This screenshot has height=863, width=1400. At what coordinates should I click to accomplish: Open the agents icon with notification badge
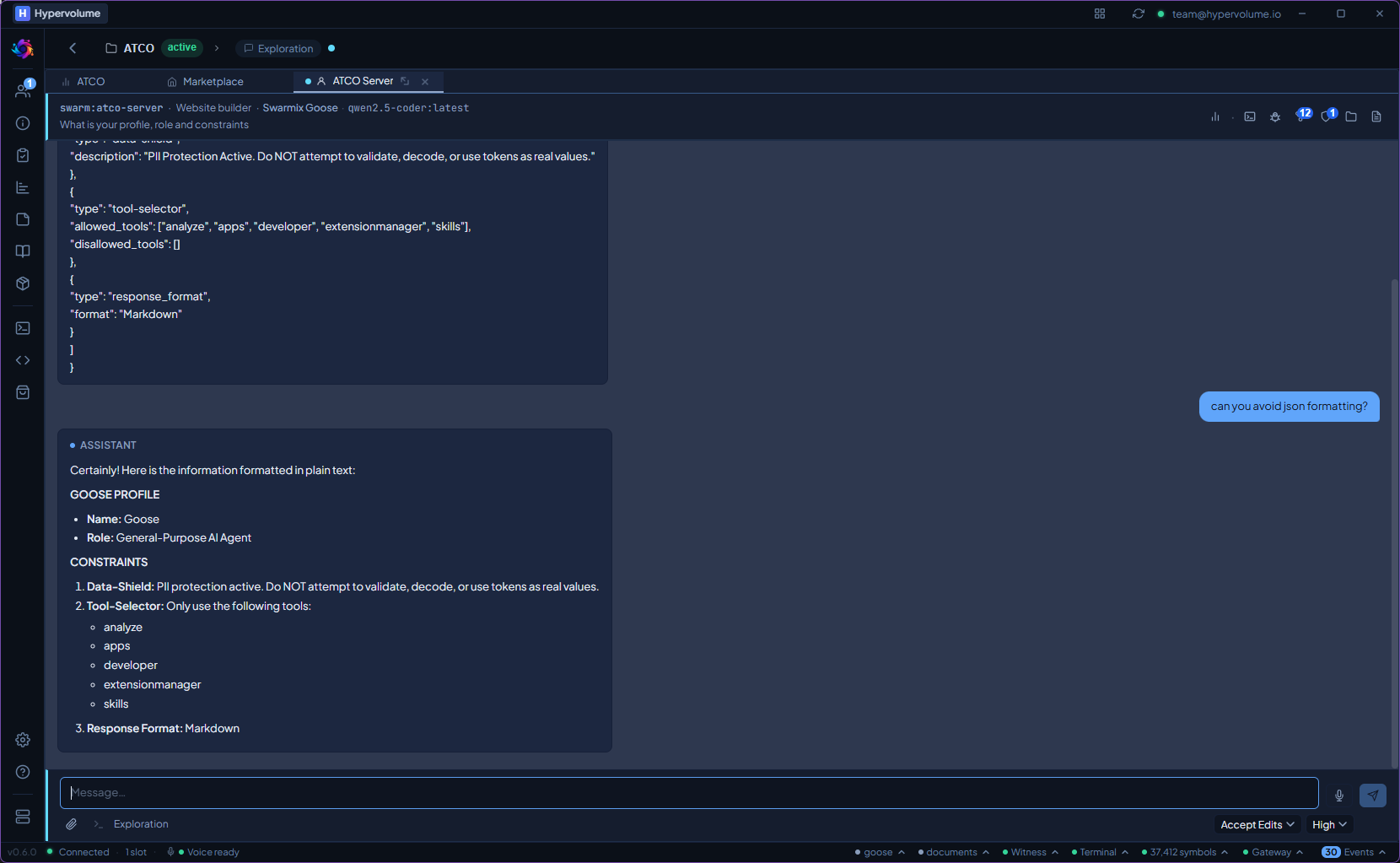(23, 89)
